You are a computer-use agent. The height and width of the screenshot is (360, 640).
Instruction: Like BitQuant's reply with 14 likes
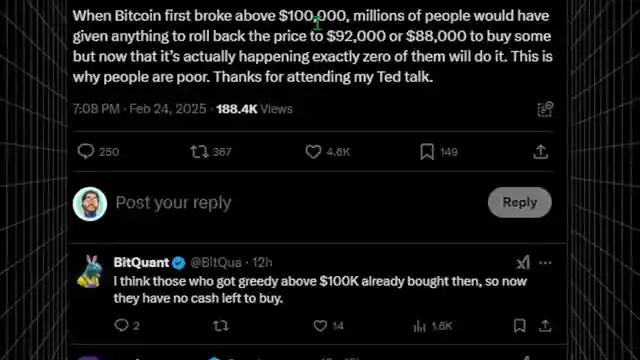click(x=320, y=326)
